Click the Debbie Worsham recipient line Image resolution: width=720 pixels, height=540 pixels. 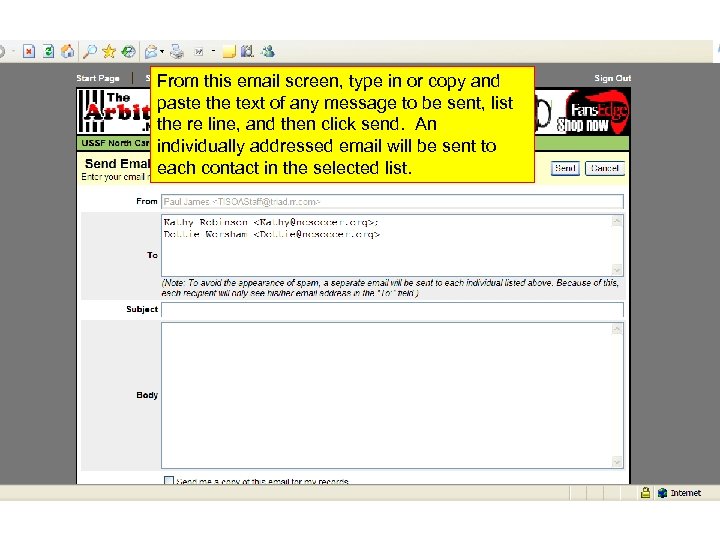(272, 234)
